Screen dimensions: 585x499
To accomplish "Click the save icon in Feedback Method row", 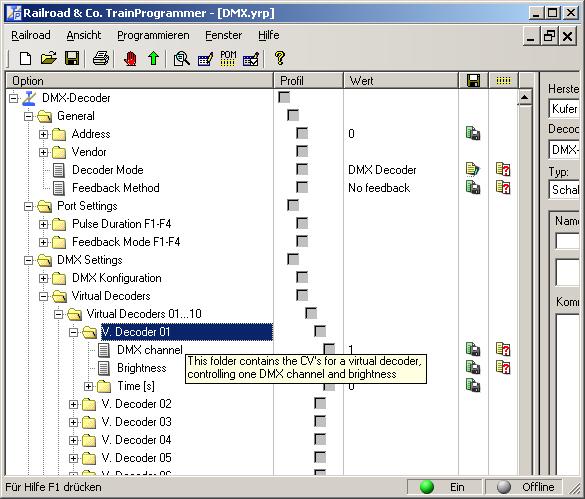I will click(473, 187).
